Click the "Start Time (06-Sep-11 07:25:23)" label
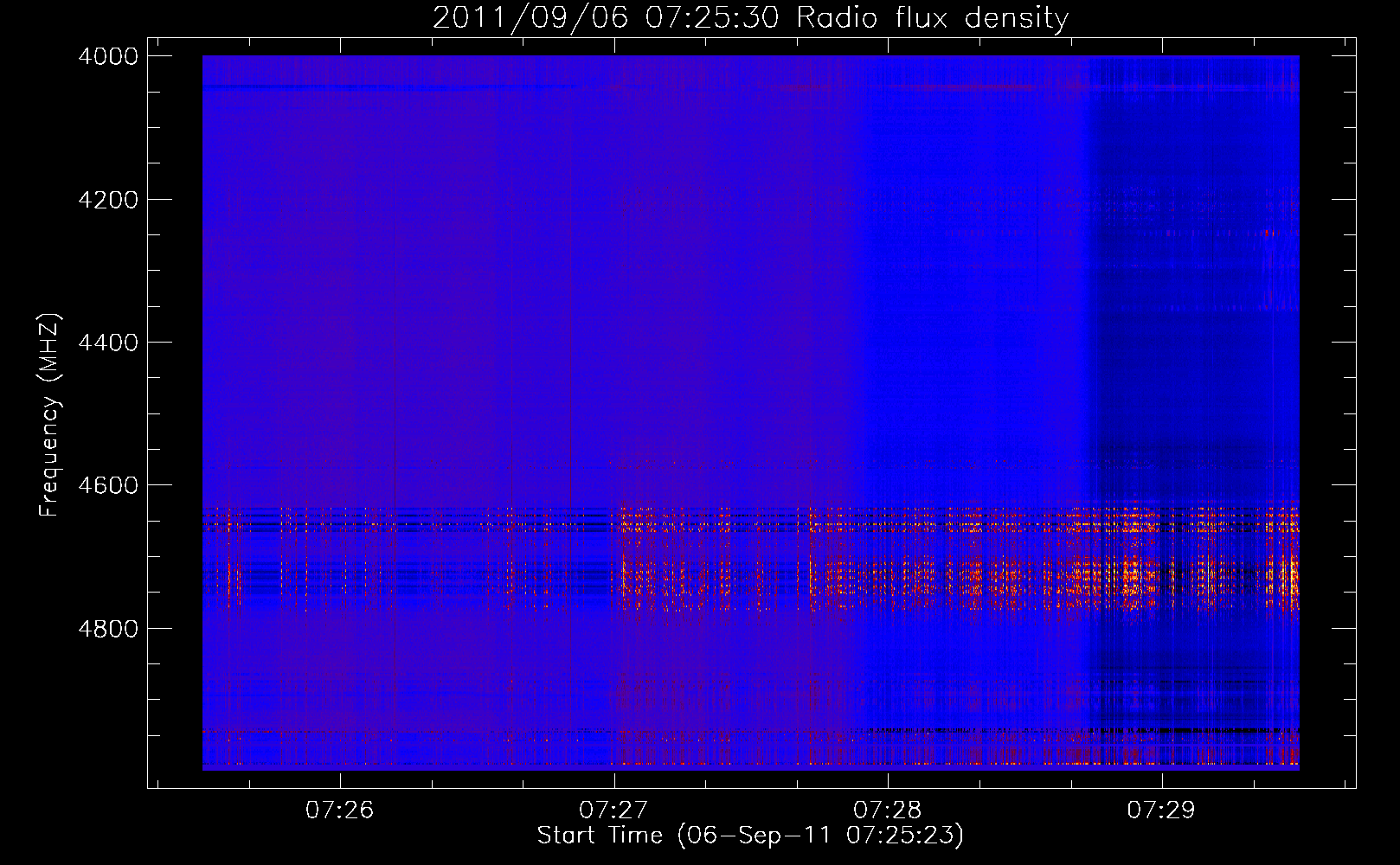The width and height of the screenshot is (1400, 865). [x=750, y=836]
